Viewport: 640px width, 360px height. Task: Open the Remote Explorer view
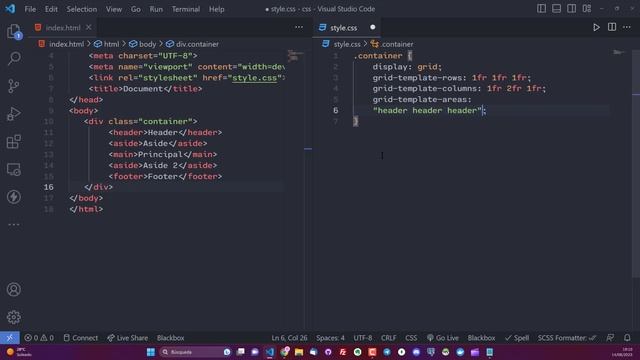pos(13,169)
